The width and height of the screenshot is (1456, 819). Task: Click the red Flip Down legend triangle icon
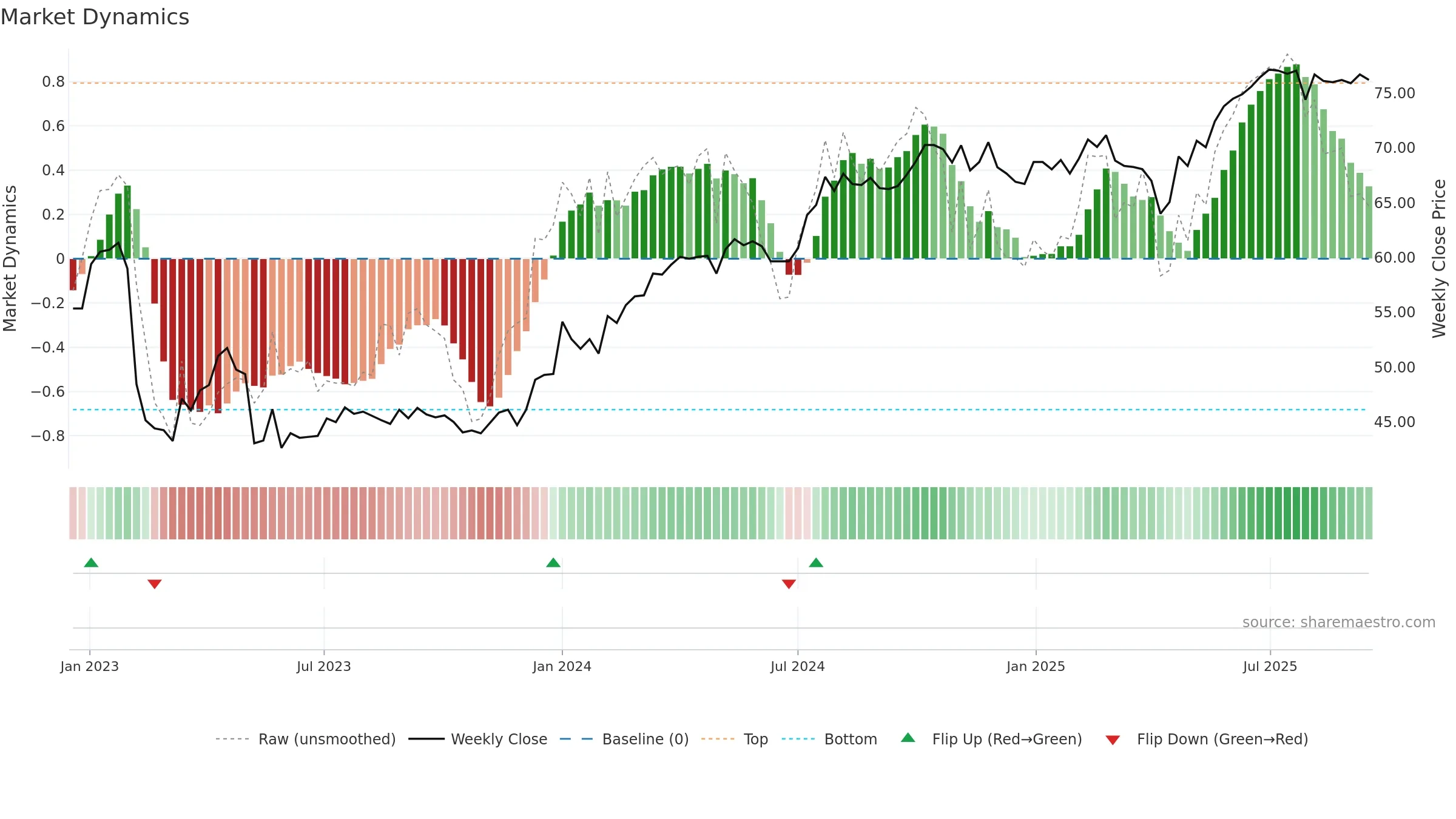(x=1113, y=740)
